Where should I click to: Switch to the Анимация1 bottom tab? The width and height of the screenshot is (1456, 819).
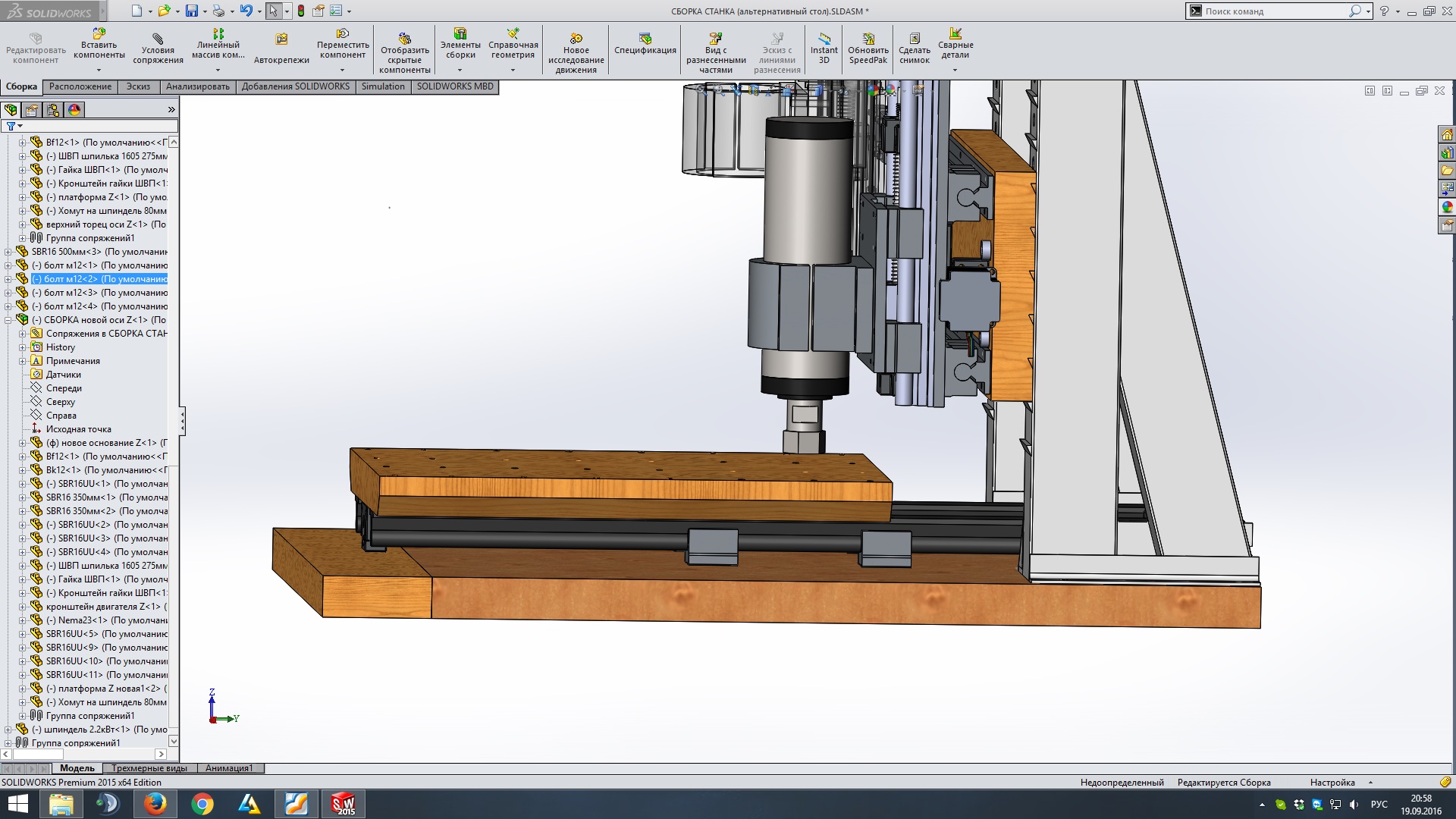229,768
